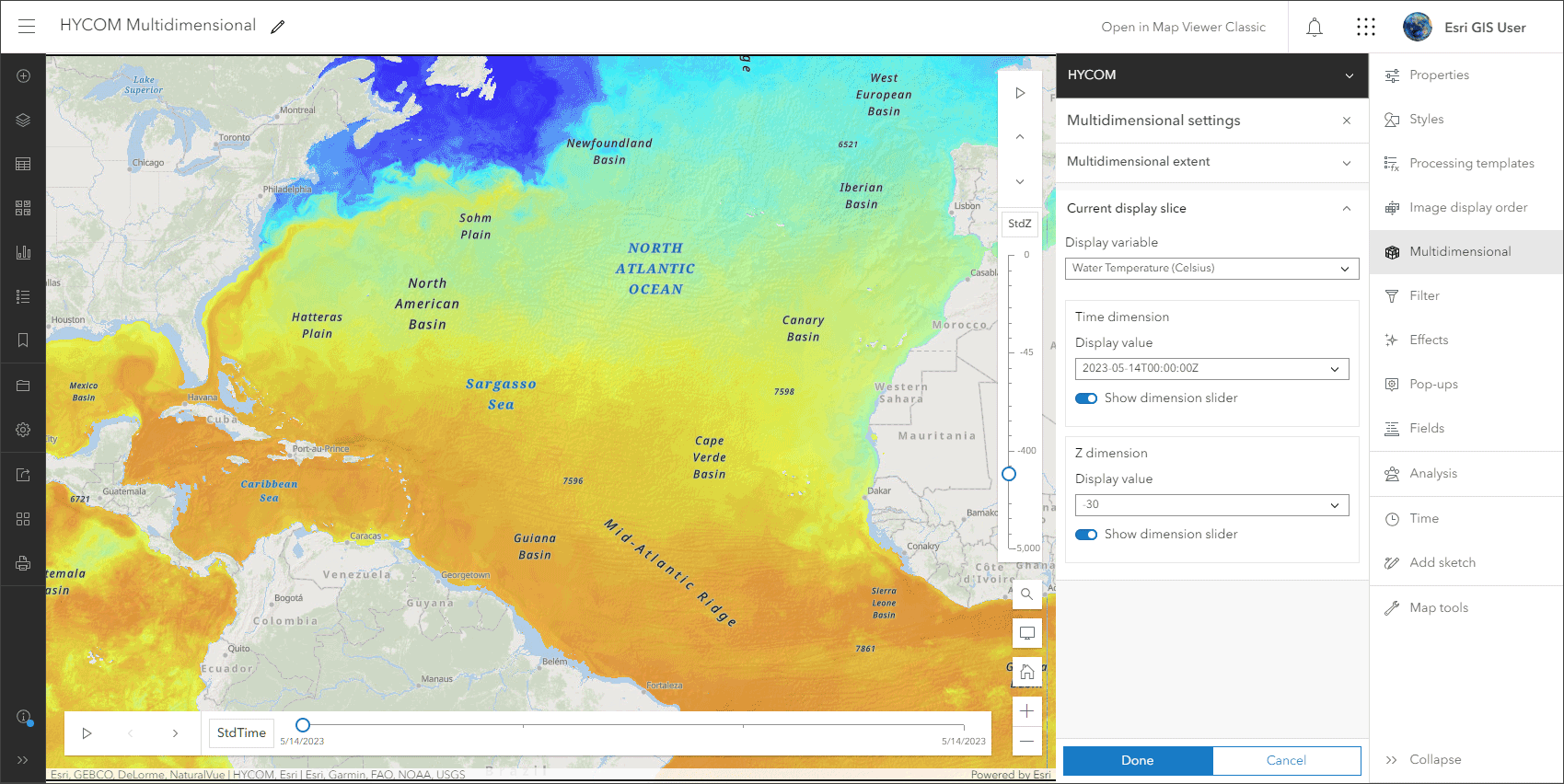Open the Print icon in left toolbar
The height and width of the screenshot is (784, 1564).
click(x=23, y=563)
